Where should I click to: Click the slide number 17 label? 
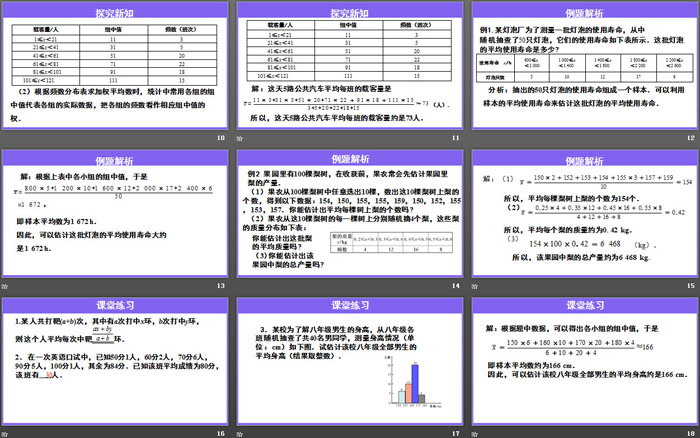(x=455, y=434)
